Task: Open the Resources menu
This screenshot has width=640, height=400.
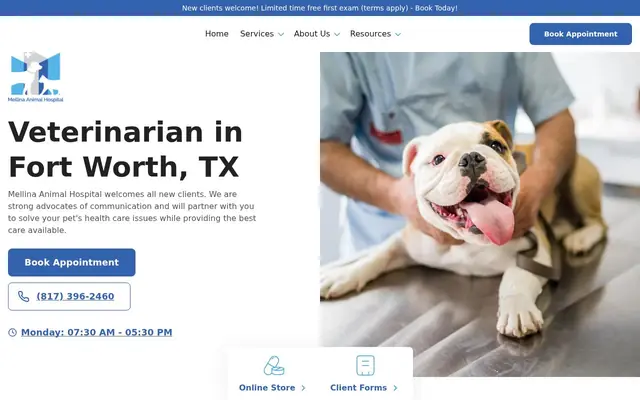Action: tap(371, 34)
